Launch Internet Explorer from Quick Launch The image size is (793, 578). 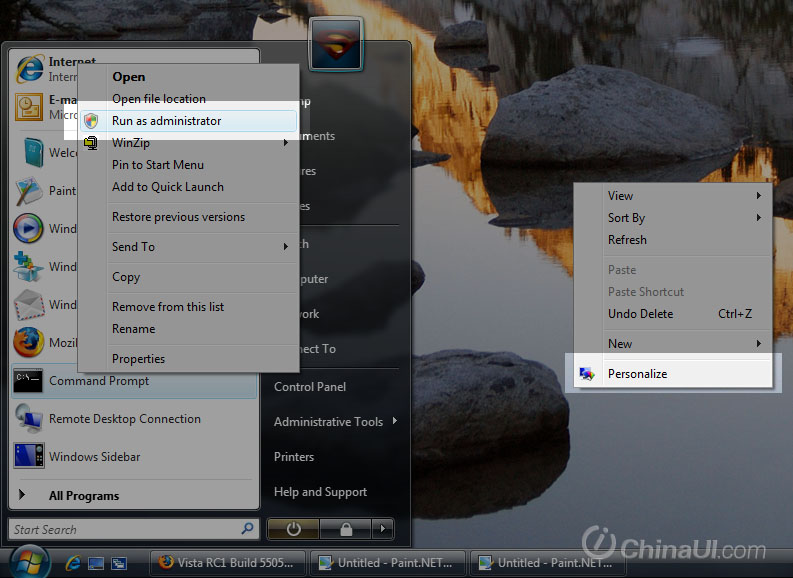coord(73,563)
